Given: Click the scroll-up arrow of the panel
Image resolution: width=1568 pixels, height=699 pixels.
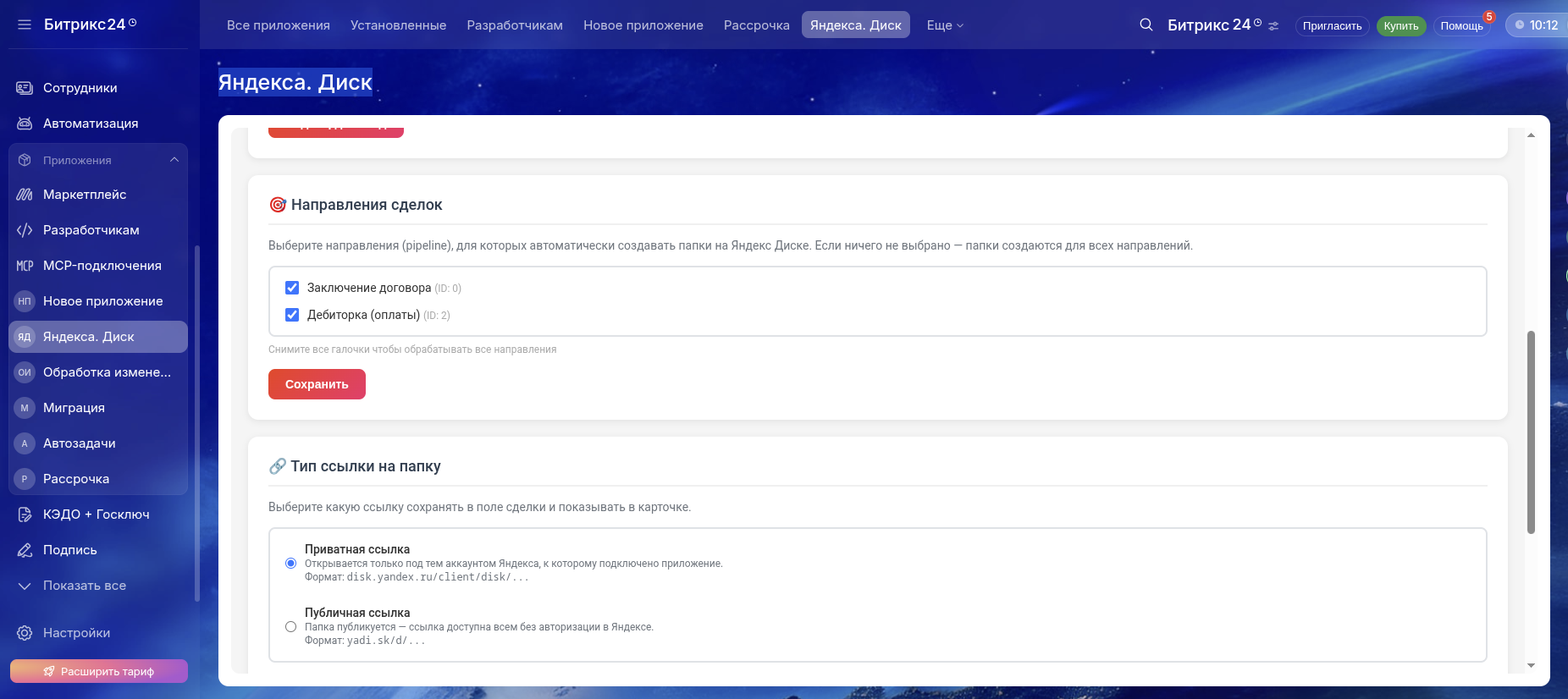Looking at the screenshot, I should 1531,135.
